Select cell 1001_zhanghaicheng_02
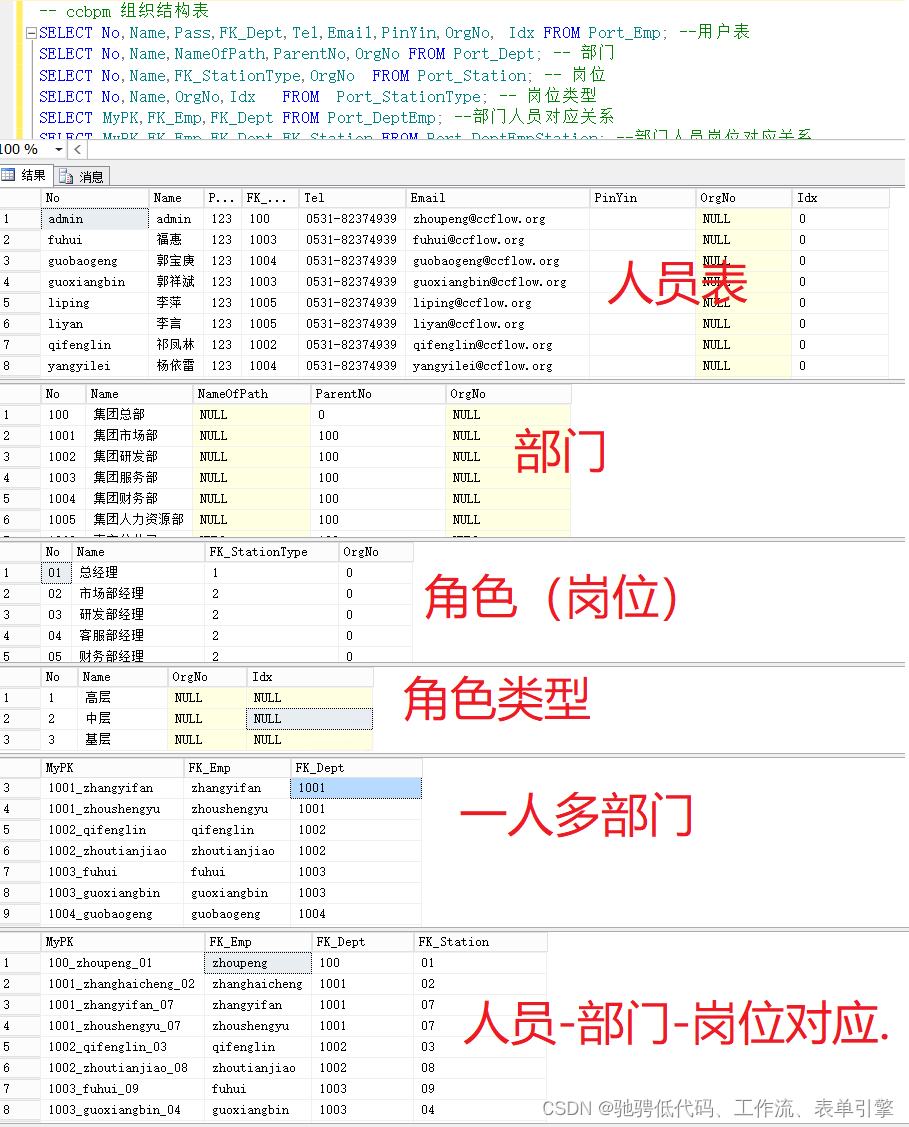The image size is (909, 1127). coord(123,984)
